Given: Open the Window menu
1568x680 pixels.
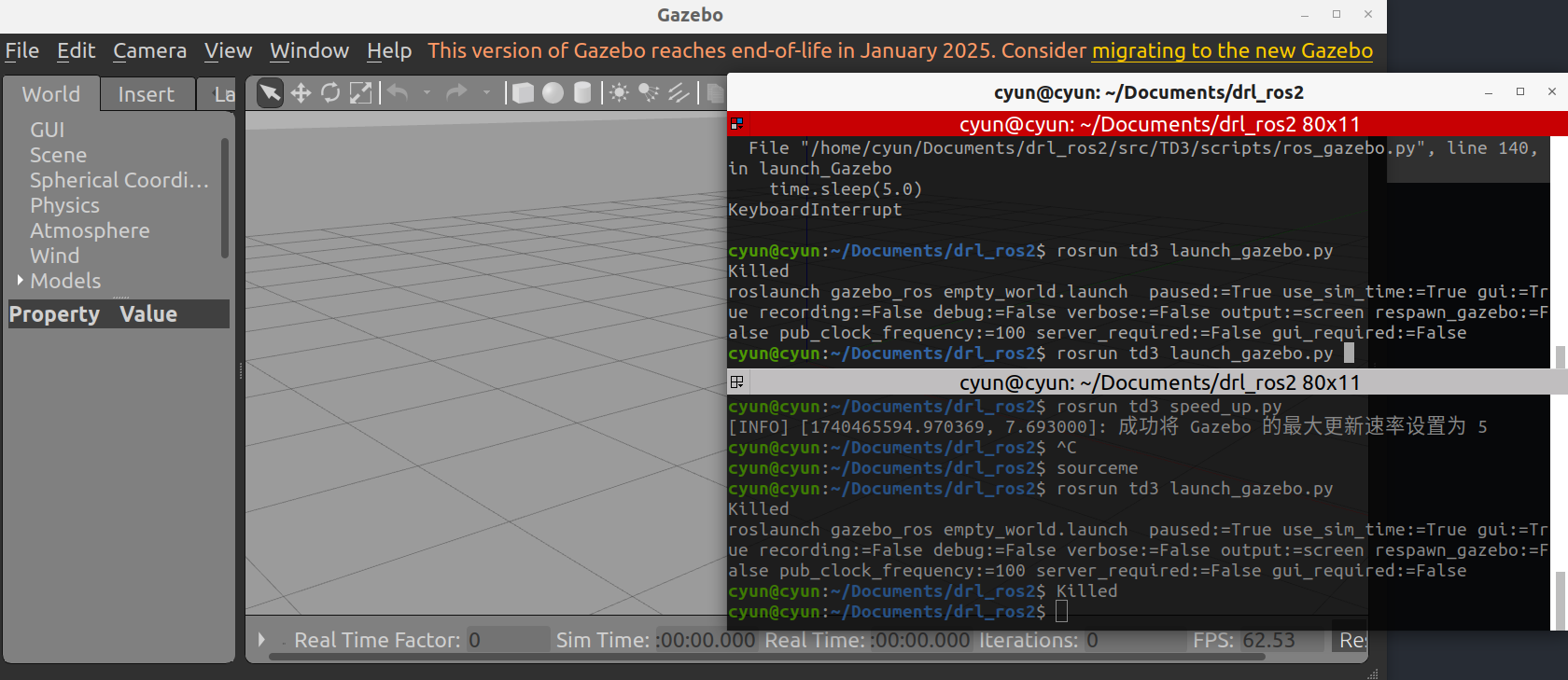Looking at the screenshot, I should pyautogui.click(x=309, y=50).
